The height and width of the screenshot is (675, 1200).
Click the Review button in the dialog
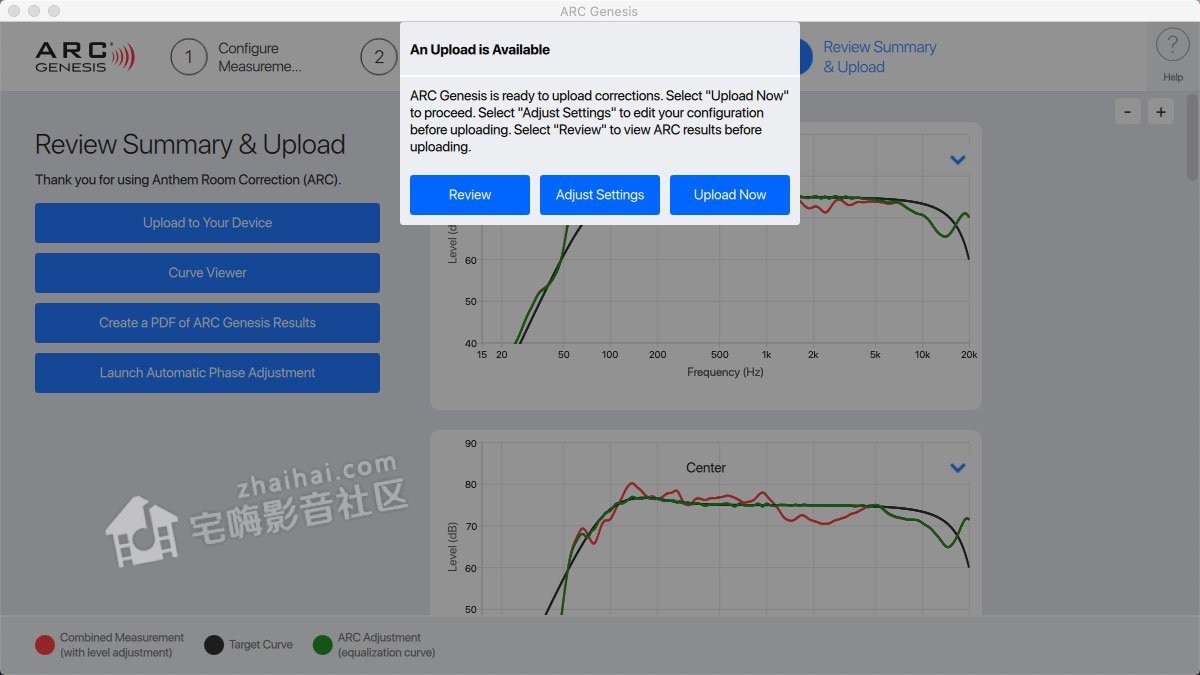click(470, 195)
